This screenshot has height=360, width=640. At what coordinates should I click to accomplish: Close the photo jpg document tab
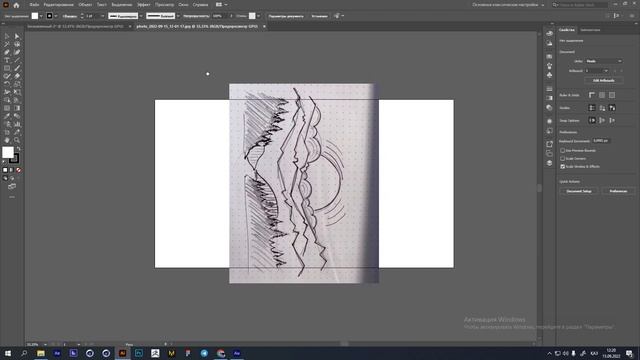coord(264,27)
